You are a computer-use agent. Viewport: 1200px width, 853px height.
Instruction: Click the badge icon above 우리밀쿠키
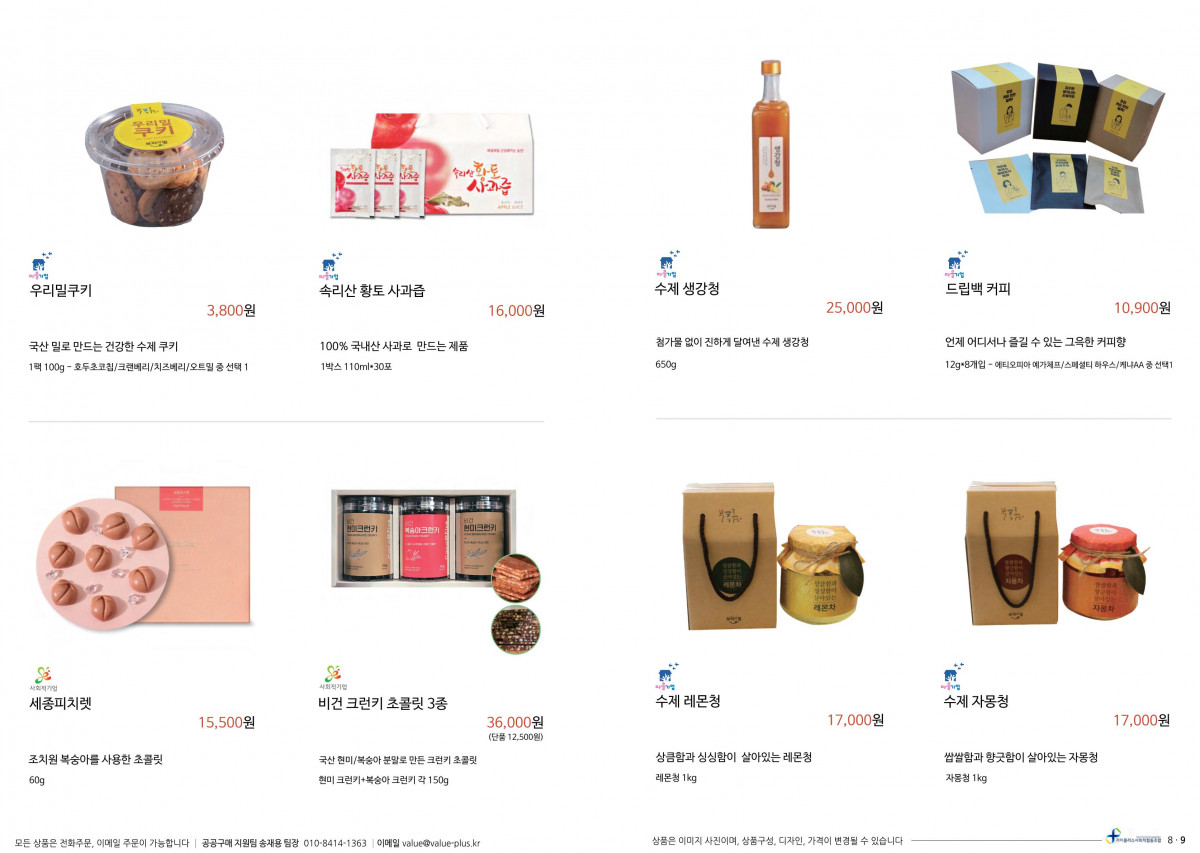pos(41,266)
